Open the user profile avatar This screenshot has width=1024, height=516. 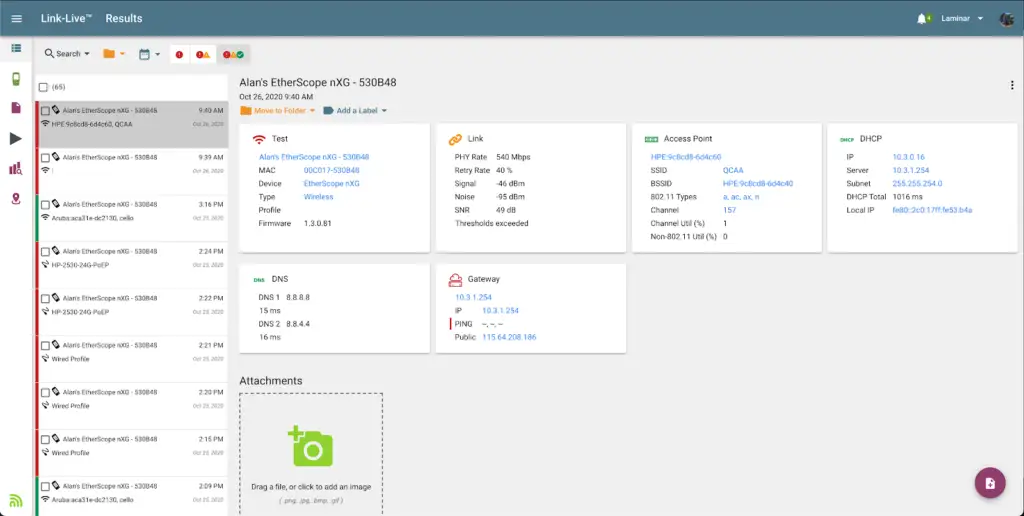pyautogui.click(x=1006, y=18)
